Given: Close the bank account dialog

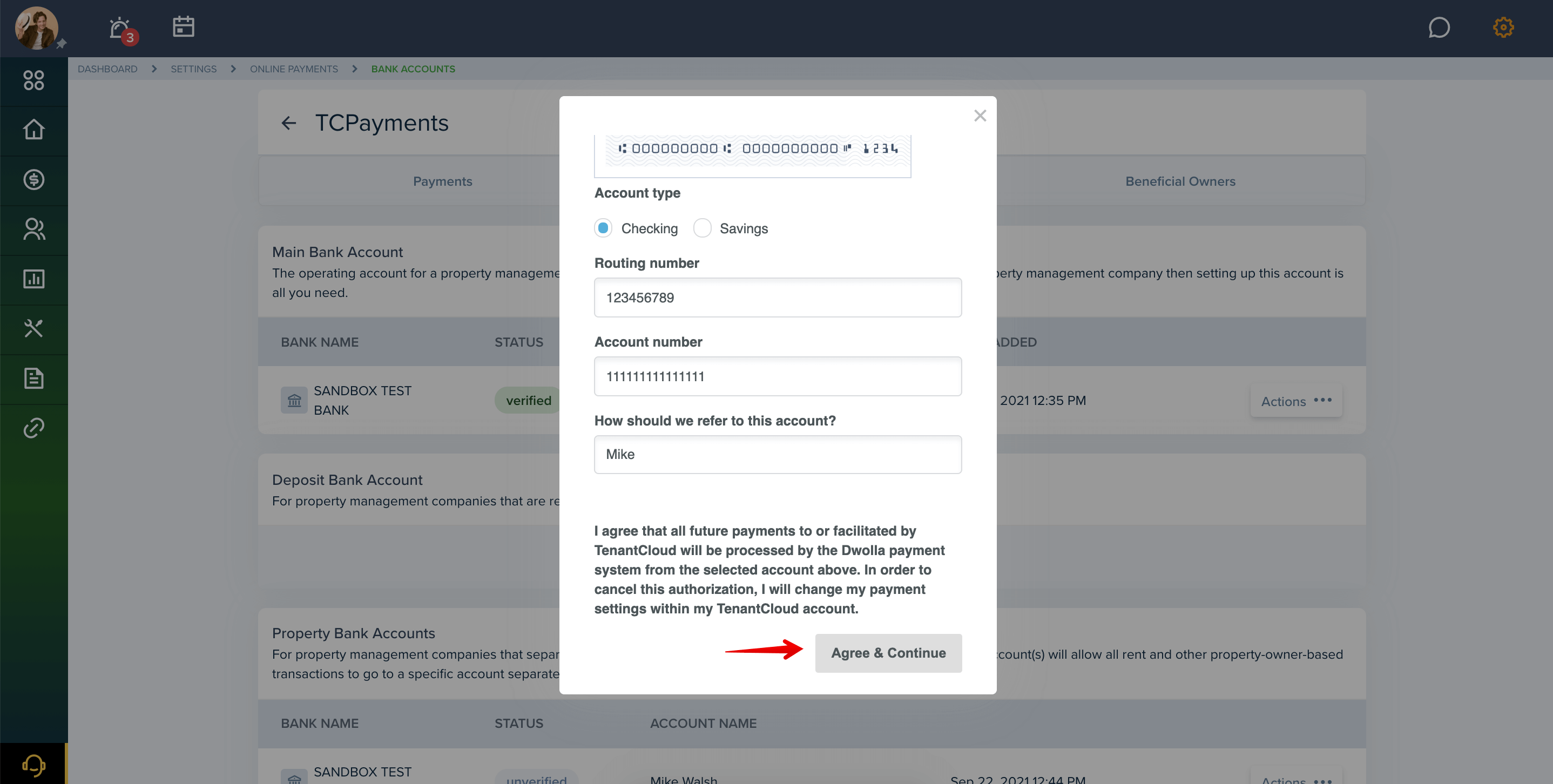Looking at the screenshot, I should 980,116.
